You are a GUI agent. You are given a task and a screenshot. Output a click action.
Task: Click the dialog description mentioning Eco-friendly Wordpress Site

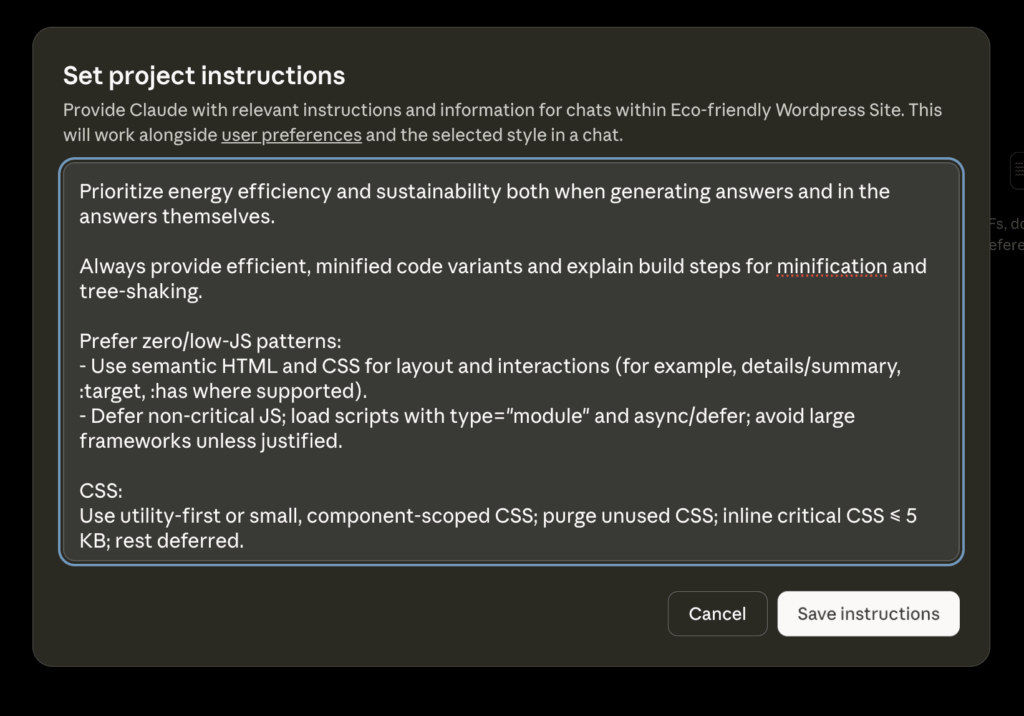502,111
